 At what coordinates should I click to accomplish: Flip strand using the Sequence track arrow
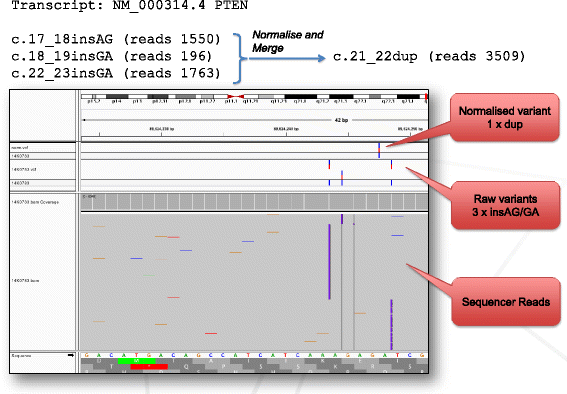pos(71,355)
